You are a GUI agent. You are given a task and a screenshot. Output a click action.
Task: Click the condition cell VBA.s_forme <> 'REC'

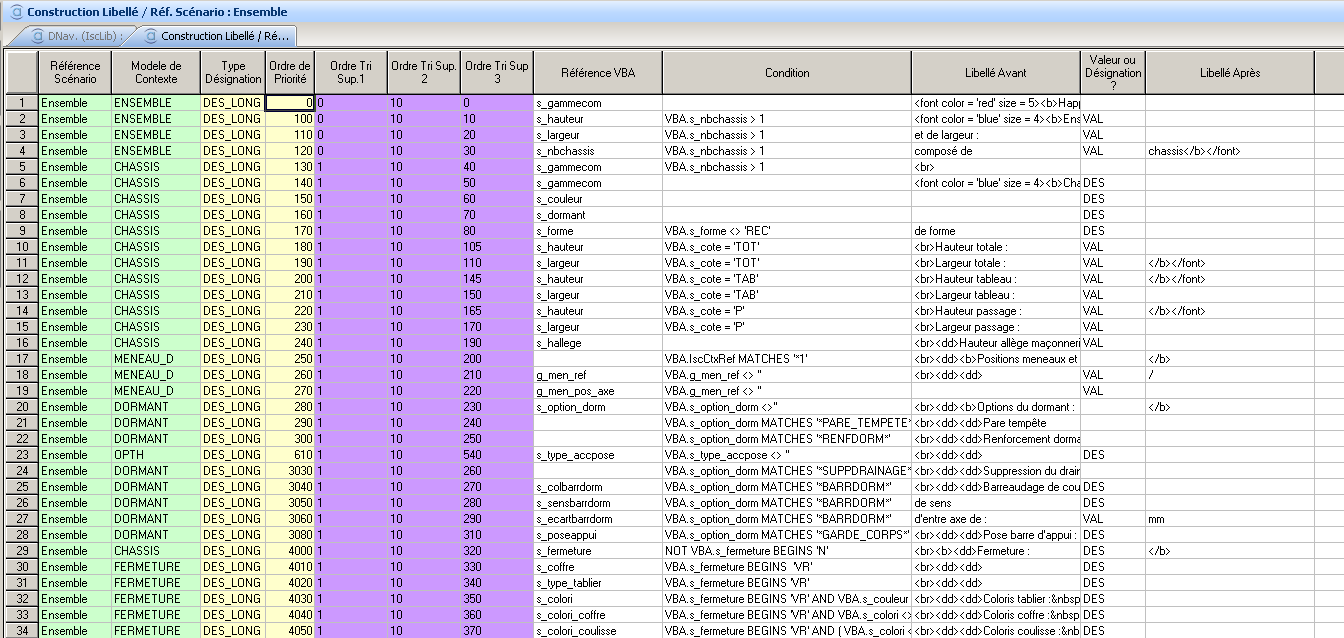pos(787,231)
